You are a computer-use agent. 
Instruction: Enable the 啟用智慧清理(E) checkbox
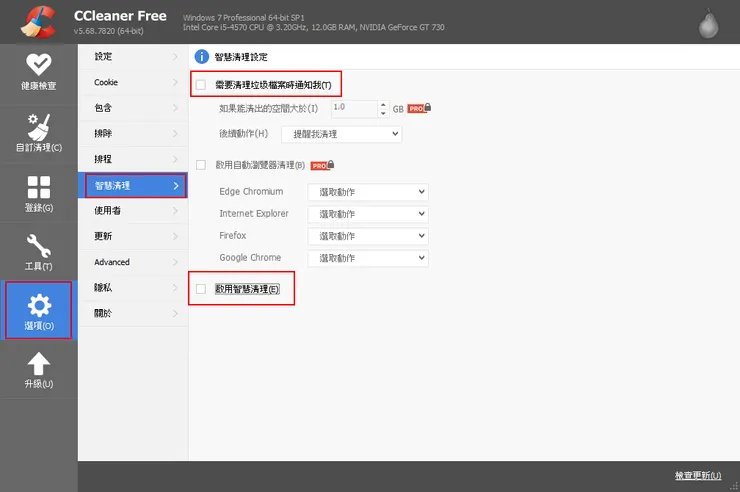point(201,289)
